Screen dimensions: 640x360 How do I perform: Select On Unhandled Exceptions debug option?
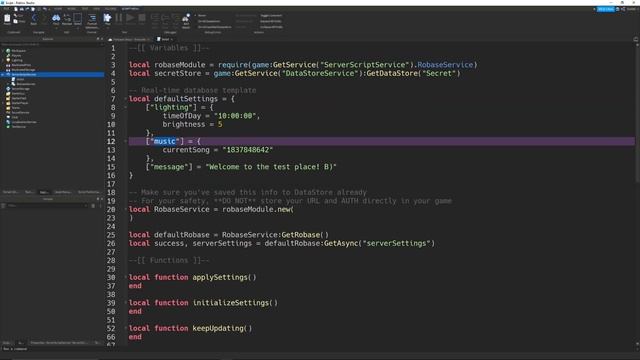point(214,27)
